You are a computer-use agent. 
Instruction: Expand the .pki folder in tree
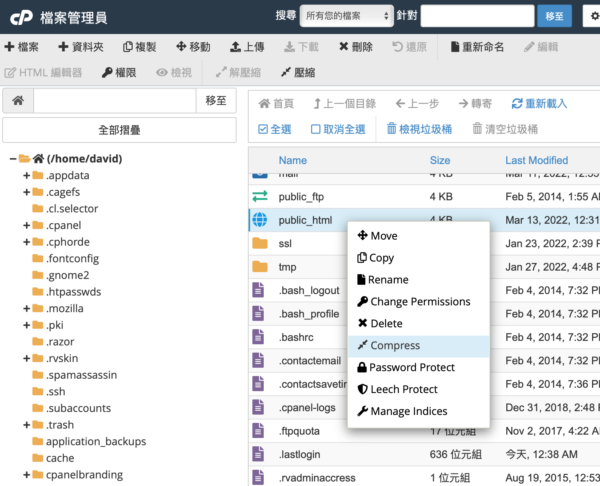(26, 325)
